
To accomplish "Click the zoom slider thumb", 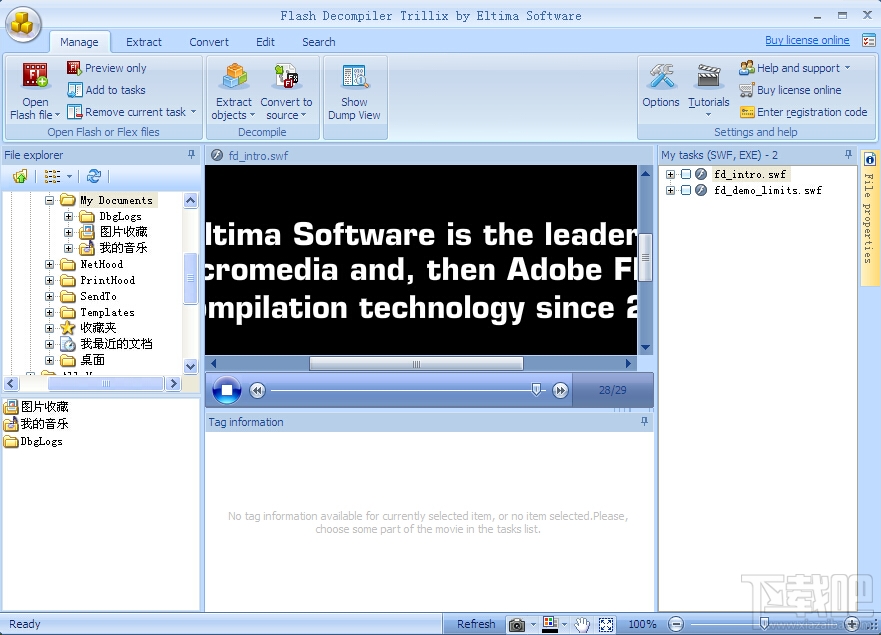I will click(764, 623).
